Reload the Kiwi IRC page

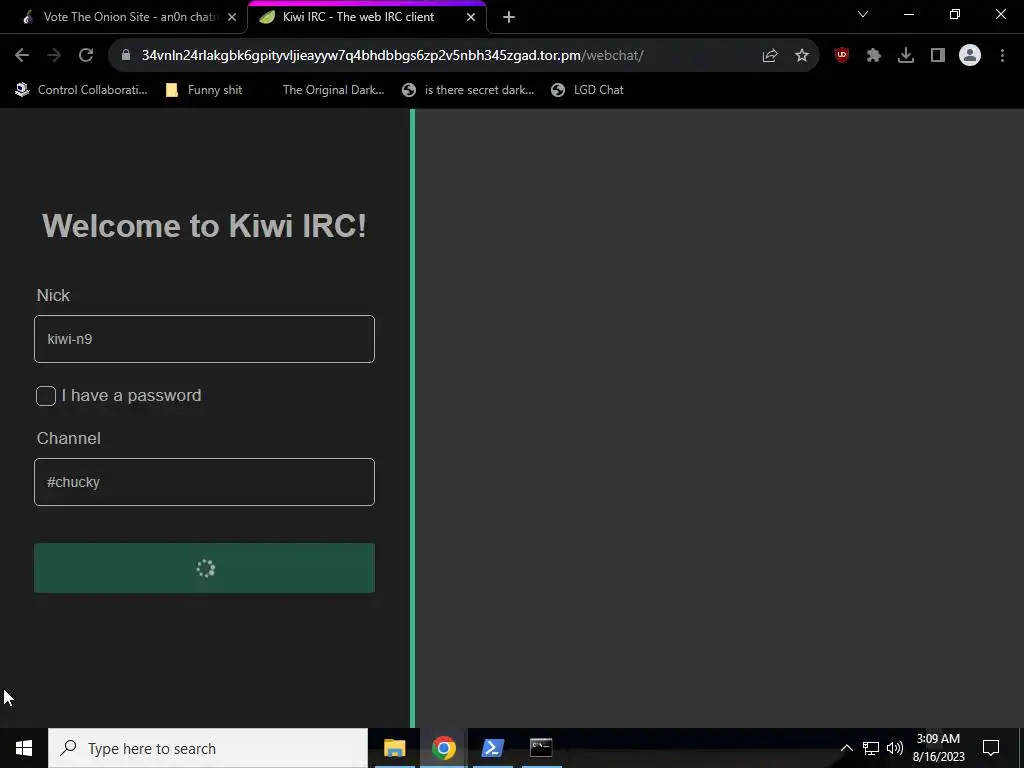(x=86, y=56)
